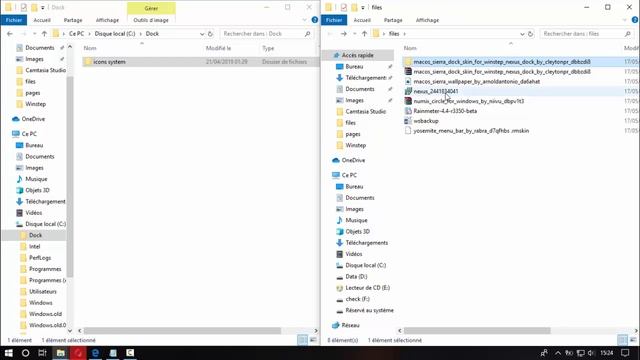The image size is (640, 360).
Task: Click Dock window horizontal scrollbar
Action: [x=182, y=331]
